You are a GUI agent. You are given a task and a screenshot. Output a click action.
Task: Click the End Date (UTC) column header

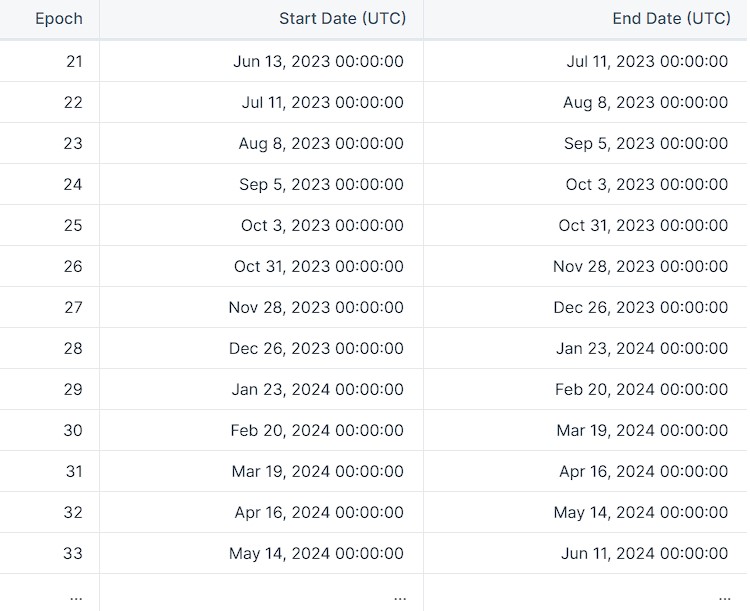coord(670,19)
